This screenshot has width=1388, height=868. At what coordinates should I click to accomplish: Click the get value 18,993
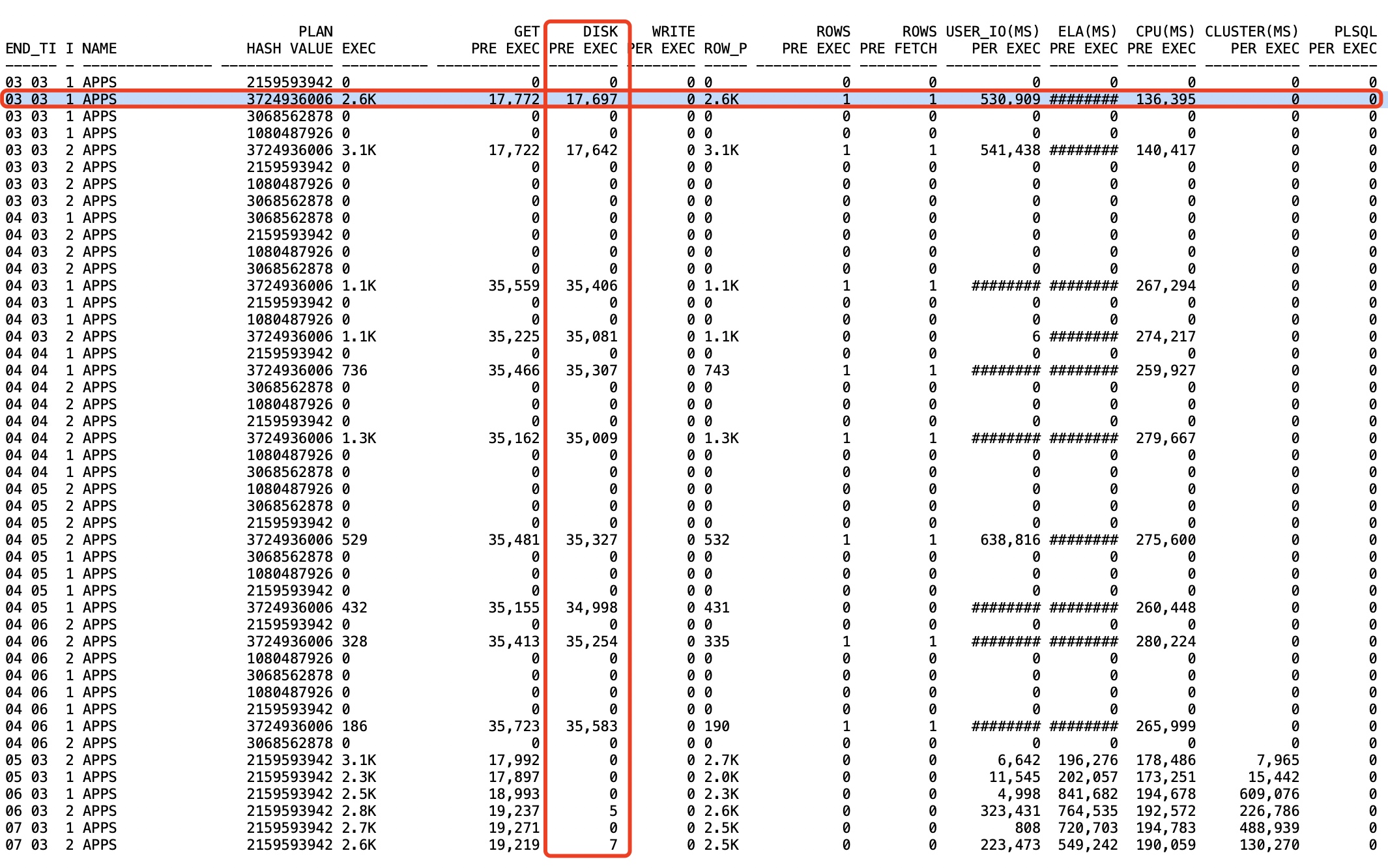click(514, 794)
